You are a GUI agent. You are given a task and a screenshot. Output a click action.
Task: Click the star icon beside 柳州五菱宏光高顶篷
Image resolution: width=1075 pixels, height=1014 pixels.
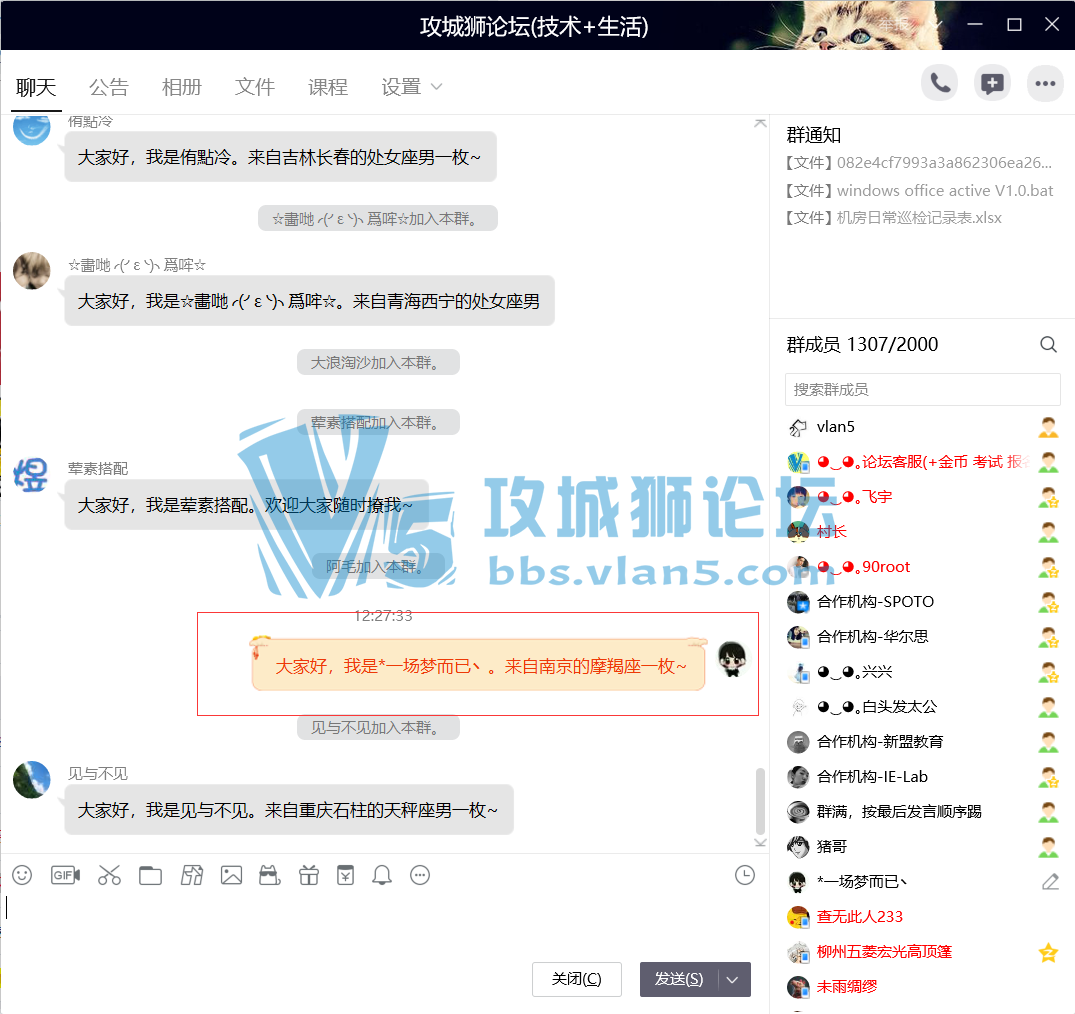coord(1048,952)
